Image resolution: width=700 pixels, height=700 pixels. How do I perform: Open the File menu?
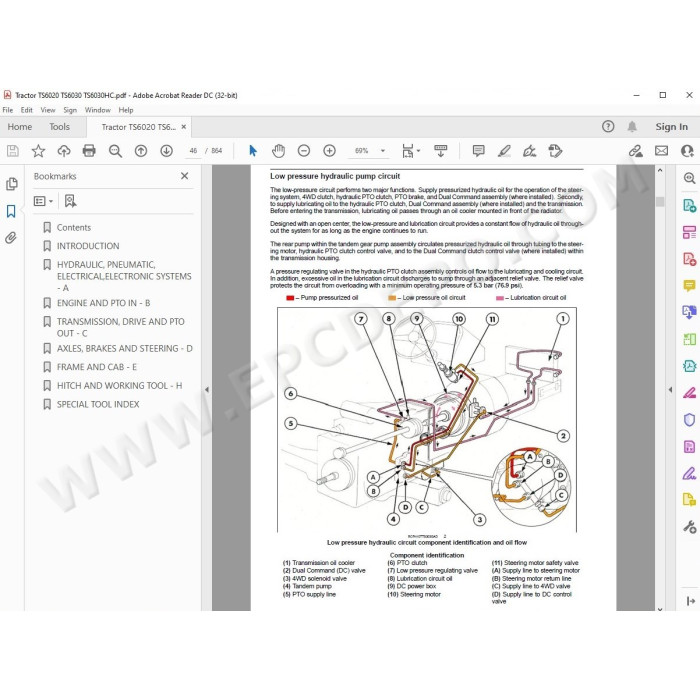click(x=8, y=110)
